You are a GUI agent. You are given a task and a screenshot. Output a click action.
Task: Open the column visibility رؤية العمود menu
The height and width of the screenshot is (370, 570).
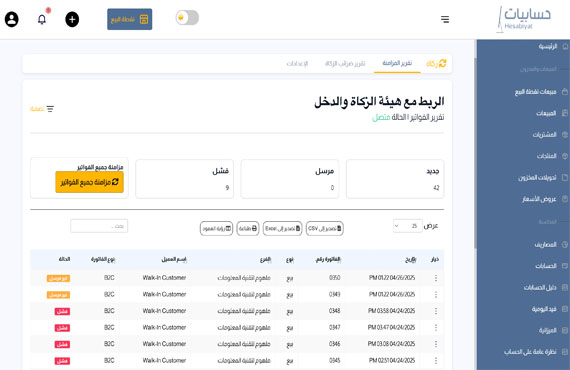coord(216,229)
